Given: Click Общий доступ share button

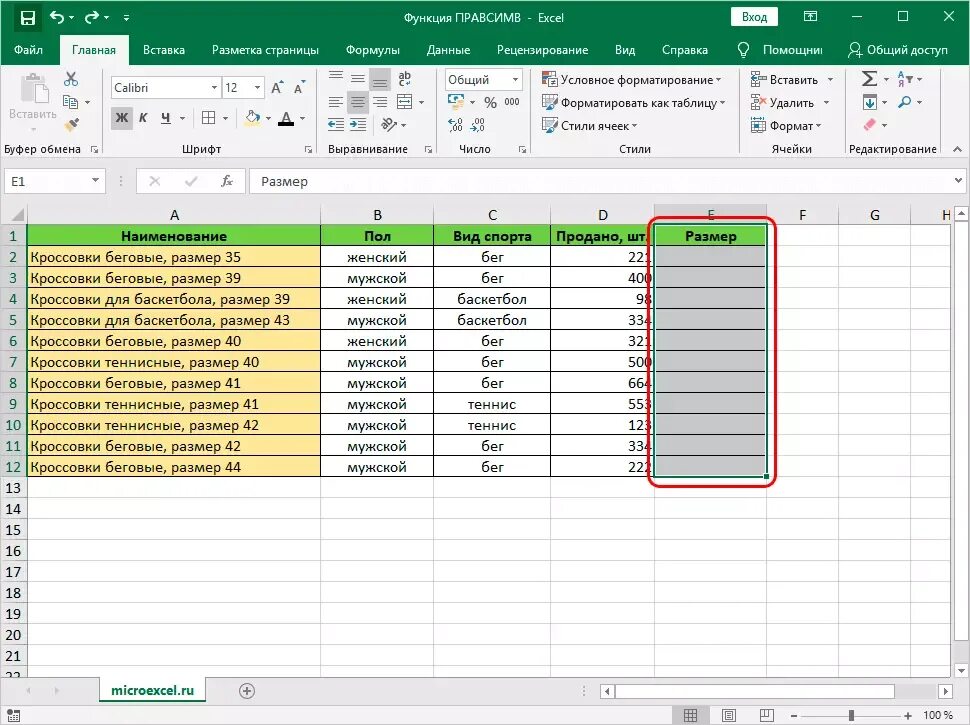Looking at the screenshot, I should click(898, 50).
